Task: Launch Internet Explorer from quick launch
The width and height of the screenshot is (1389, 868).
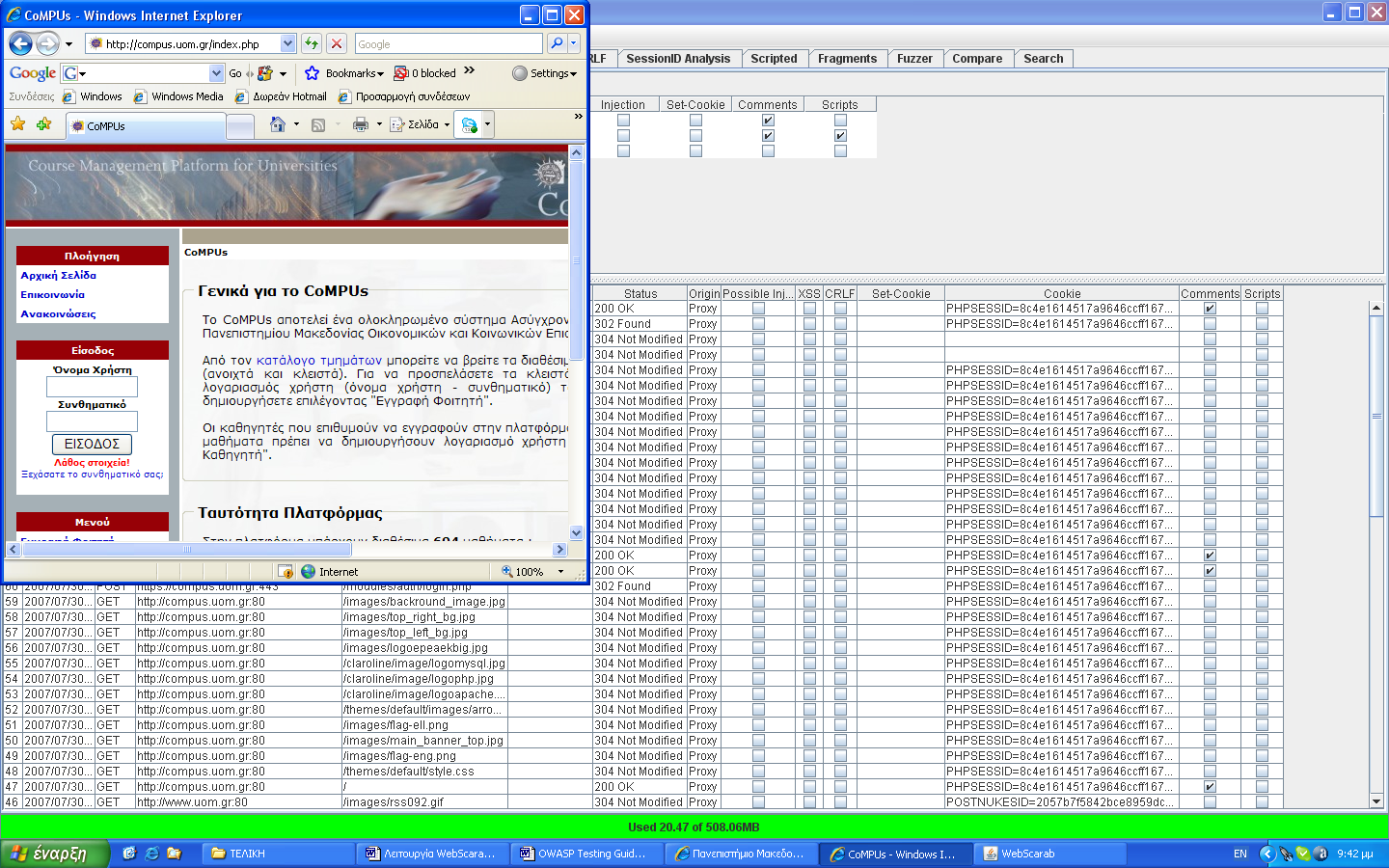Action: click(x=151, y=854)
